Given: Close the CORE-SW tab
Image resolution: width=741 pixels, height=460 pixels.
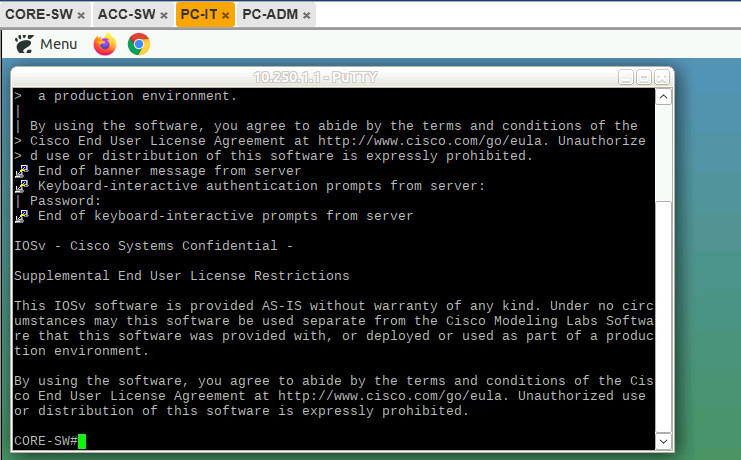Looking at the screenshot, I should coord(81,16).
